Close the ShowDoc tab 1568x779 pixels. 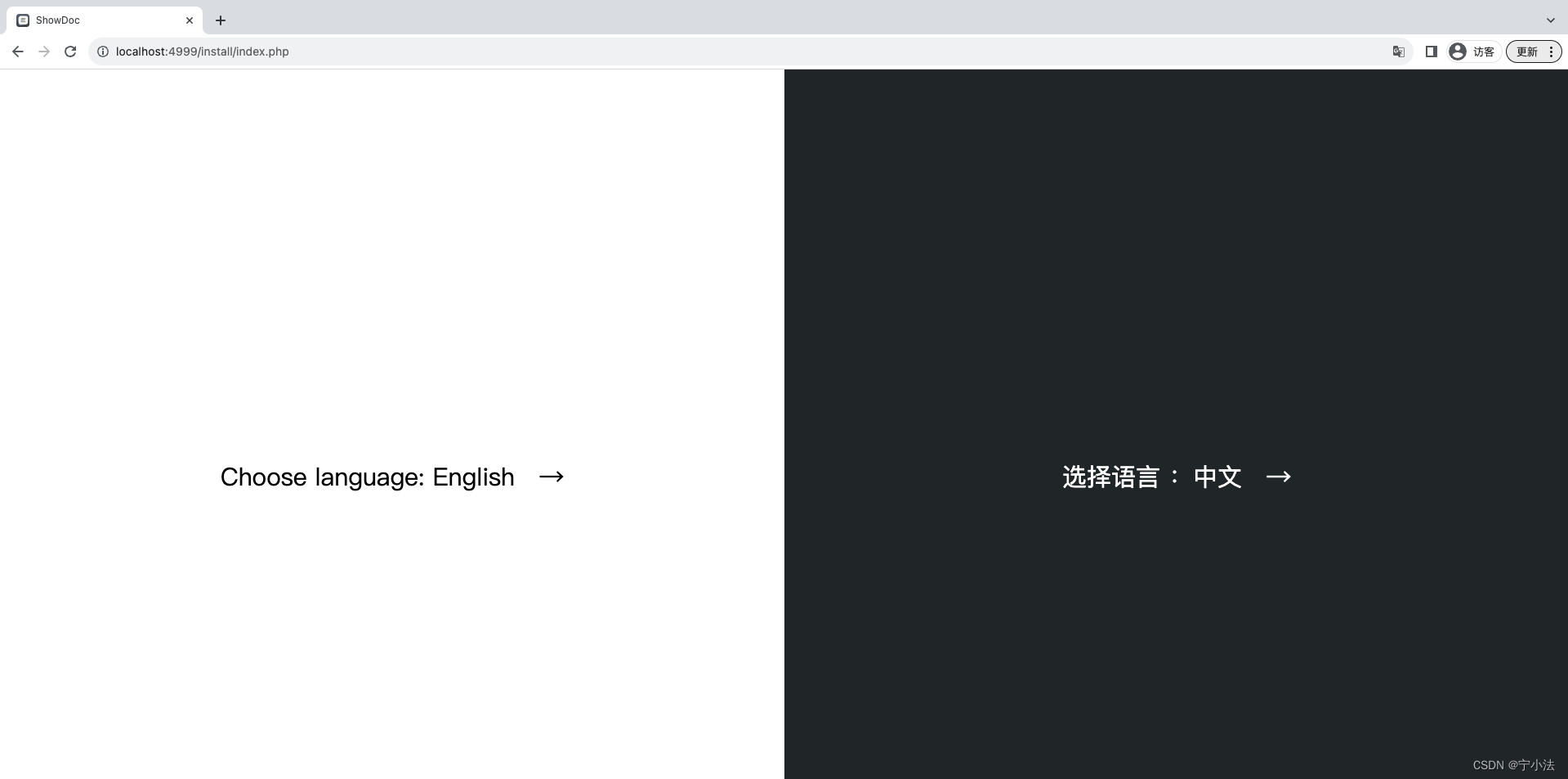(190, 20)
